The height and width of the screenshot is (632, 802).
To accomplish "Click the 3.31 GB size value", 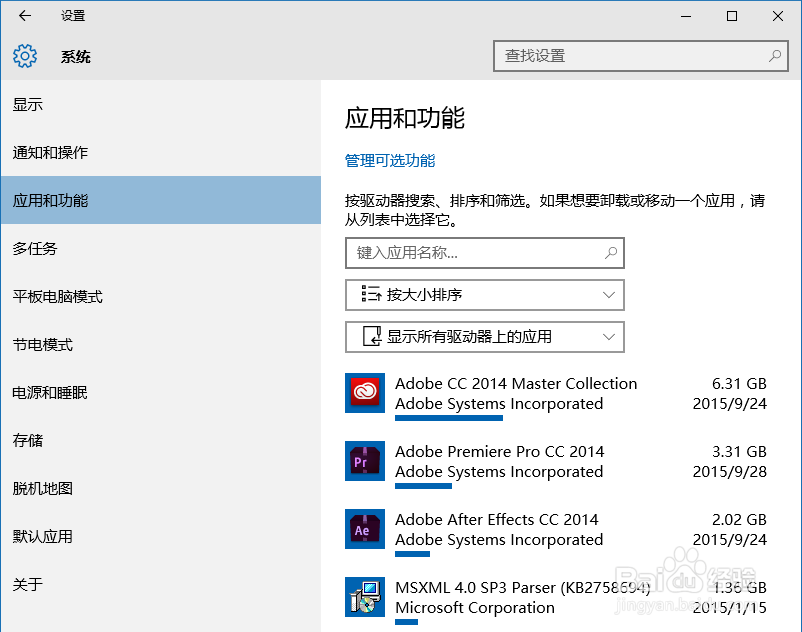I will tap(739, 451).
